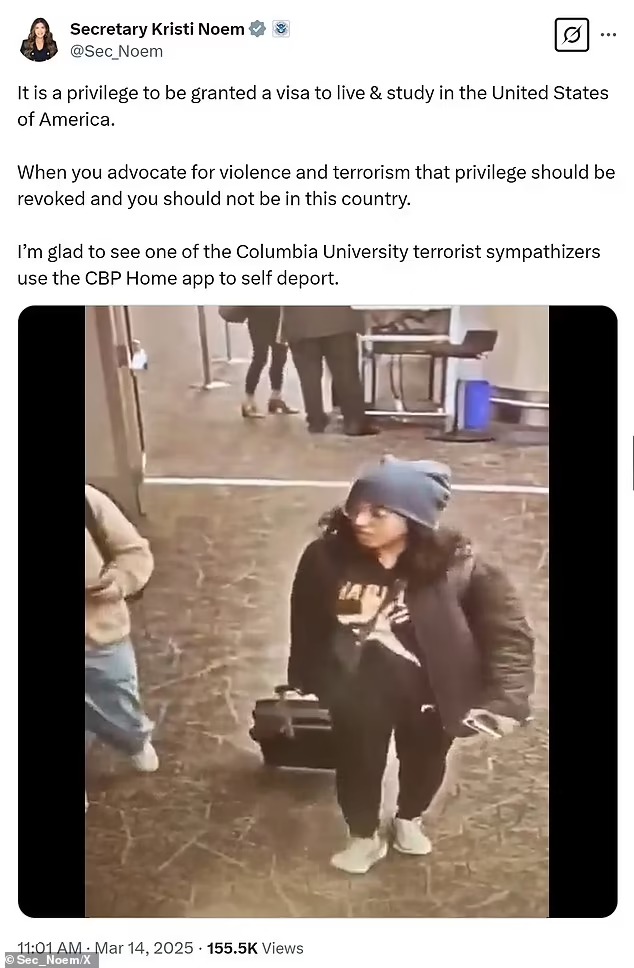Screen dimensions: 634x968
Task: Click the phone held in the person's hand
Action: 485,725
